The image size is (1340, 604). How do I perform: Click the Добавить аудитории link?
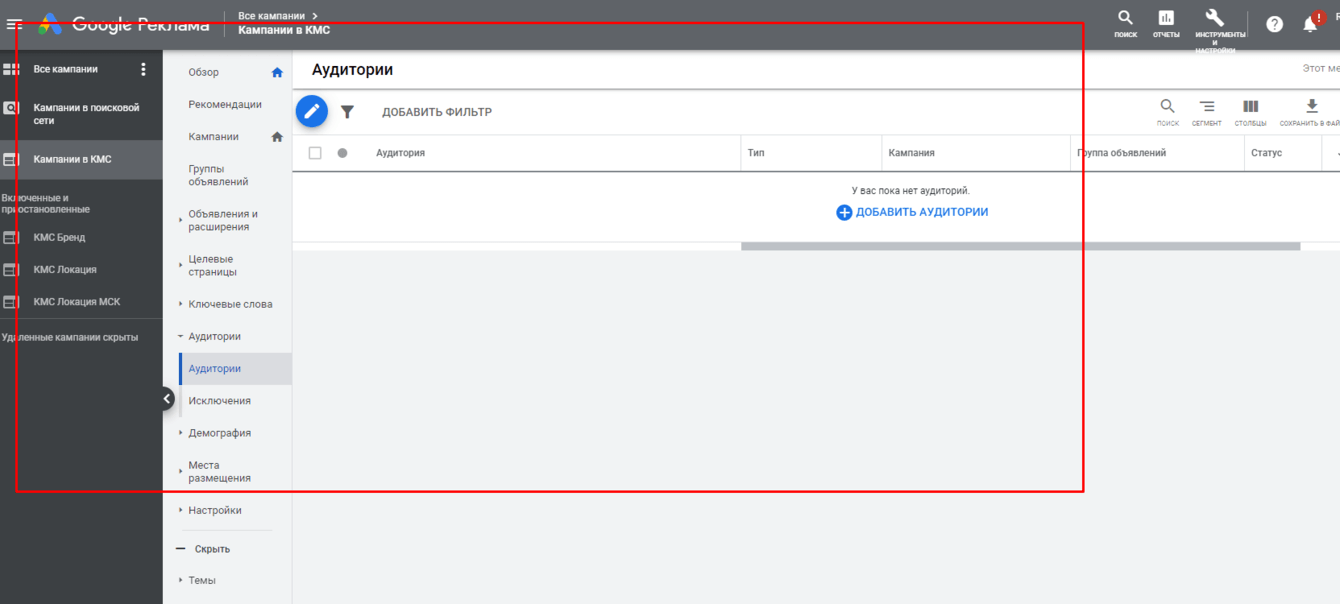pos(912,212)
